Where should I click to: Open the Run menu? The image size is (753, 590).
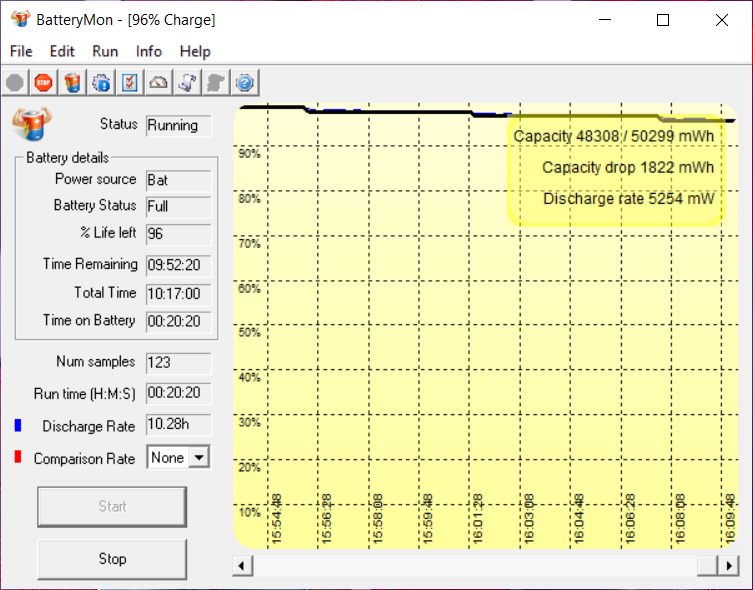pos(105,51)
